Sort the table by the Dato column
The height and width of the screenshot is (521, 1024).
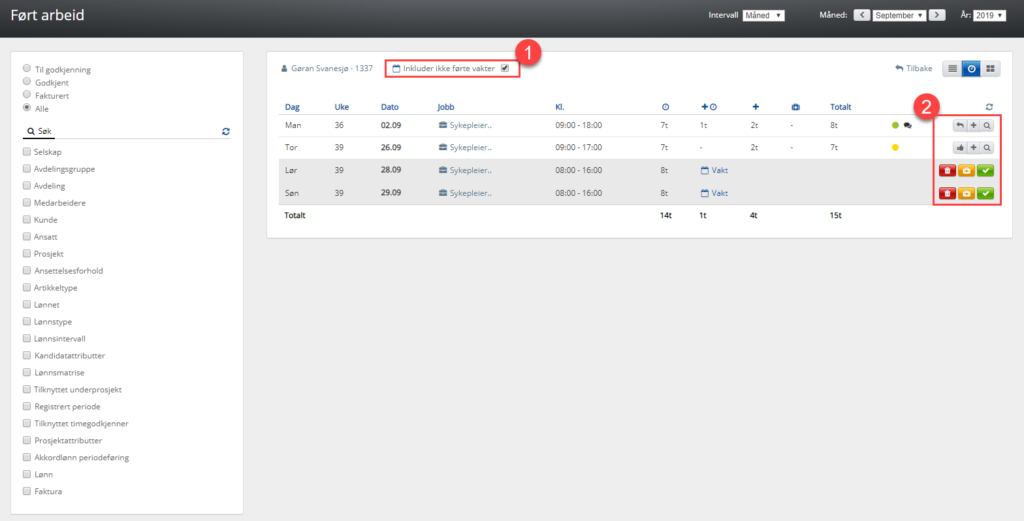pyautogui.click(x=390, y=107)
